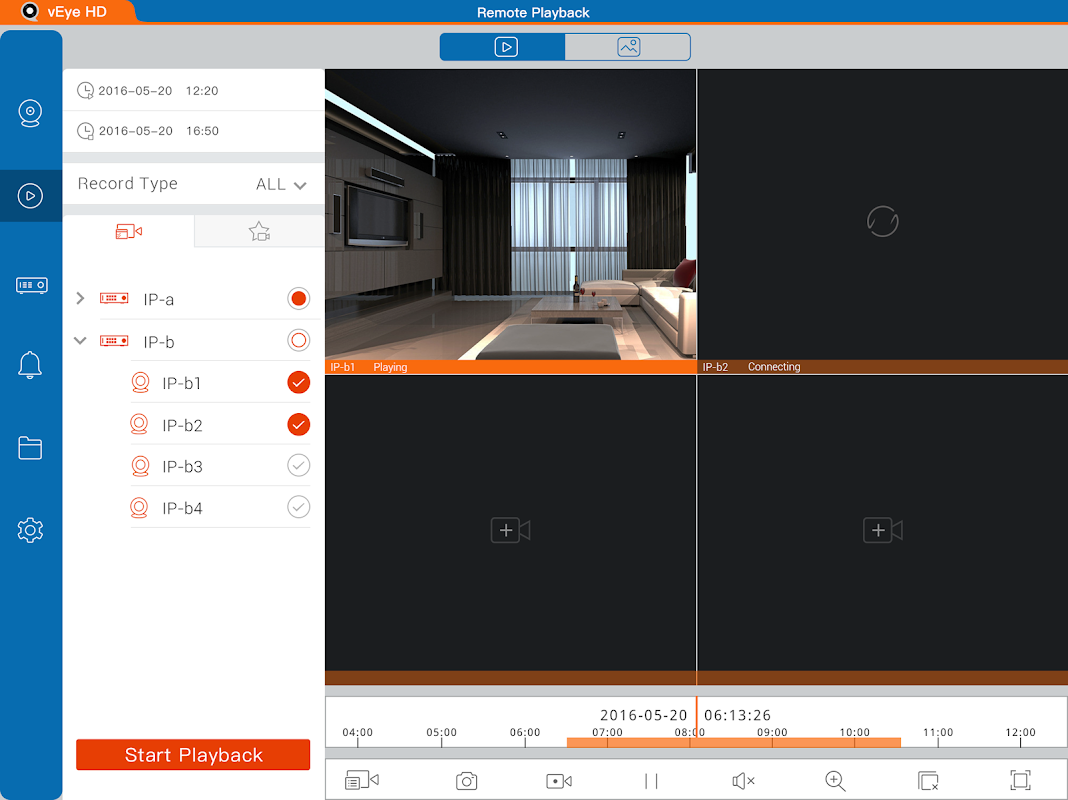
Task: Switch to the favorites star tab
Action: [259, 231]
